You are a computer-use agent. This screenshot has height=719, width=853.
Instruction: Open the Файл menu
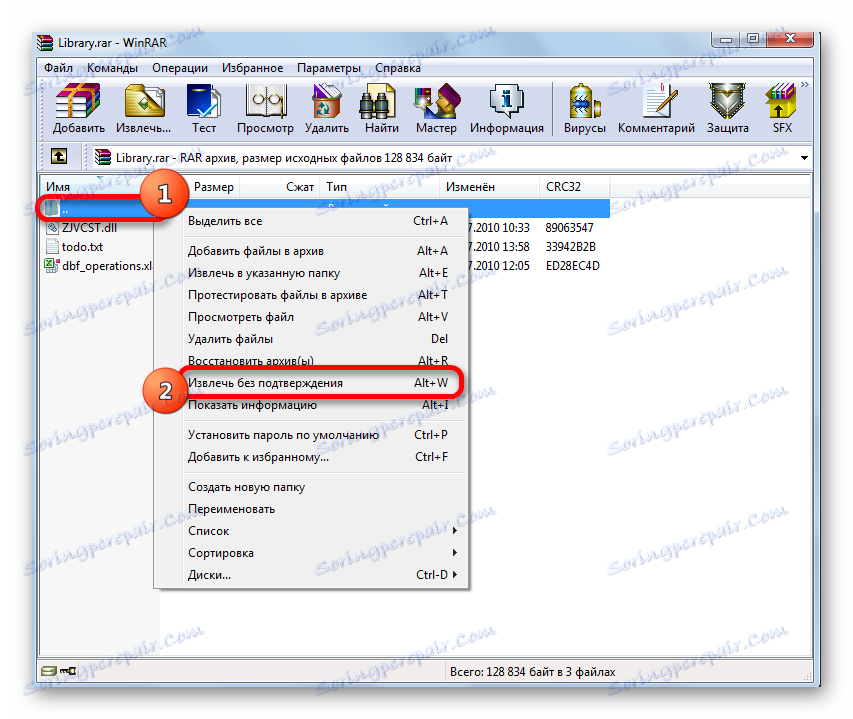58,68
